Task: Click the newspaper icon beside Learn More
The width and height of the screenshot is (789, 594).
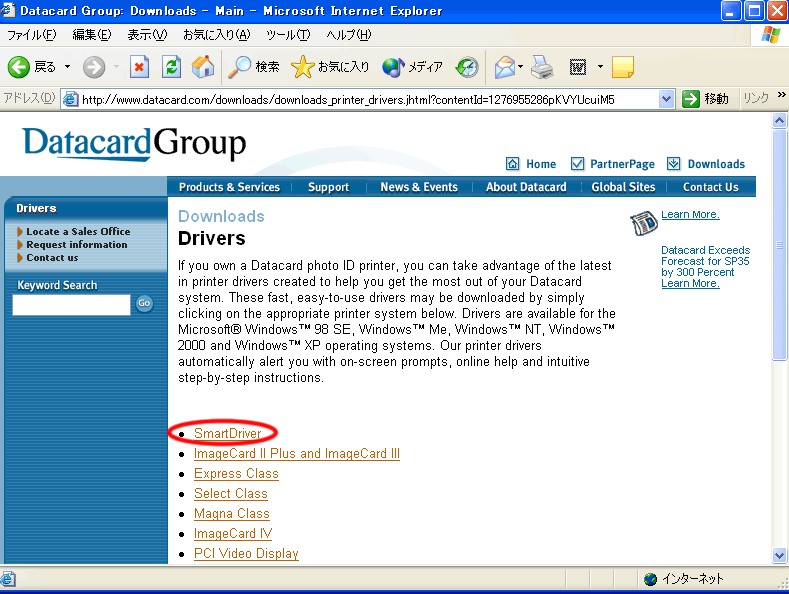Action: (x=644, y=223)
